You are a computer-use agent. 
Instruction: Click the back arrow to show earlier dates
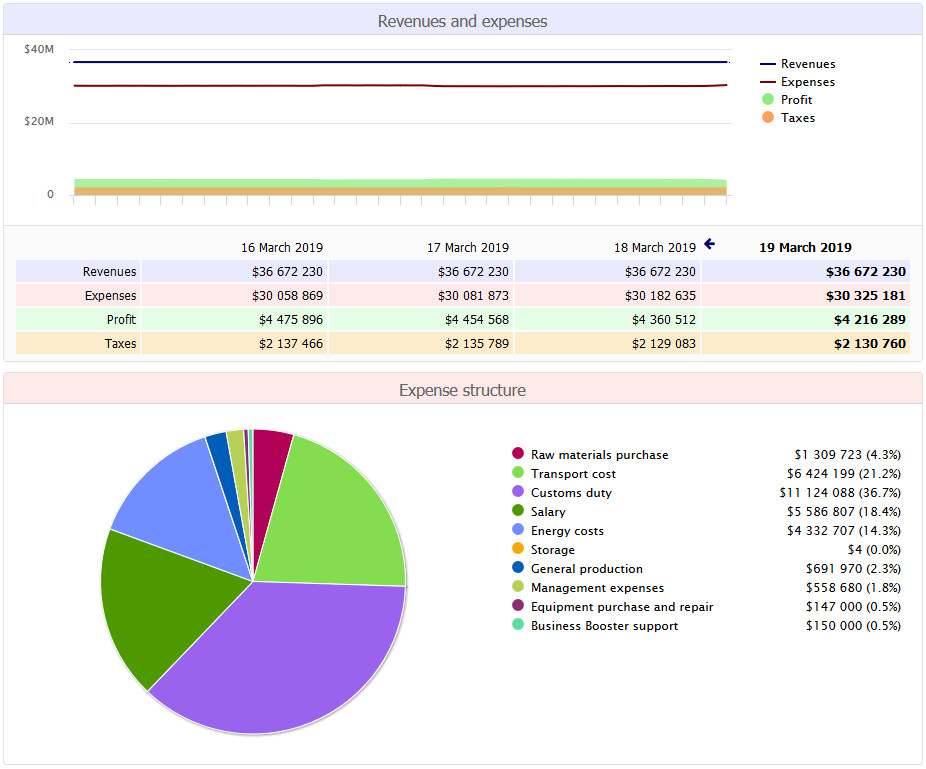[x=709, y=243]
